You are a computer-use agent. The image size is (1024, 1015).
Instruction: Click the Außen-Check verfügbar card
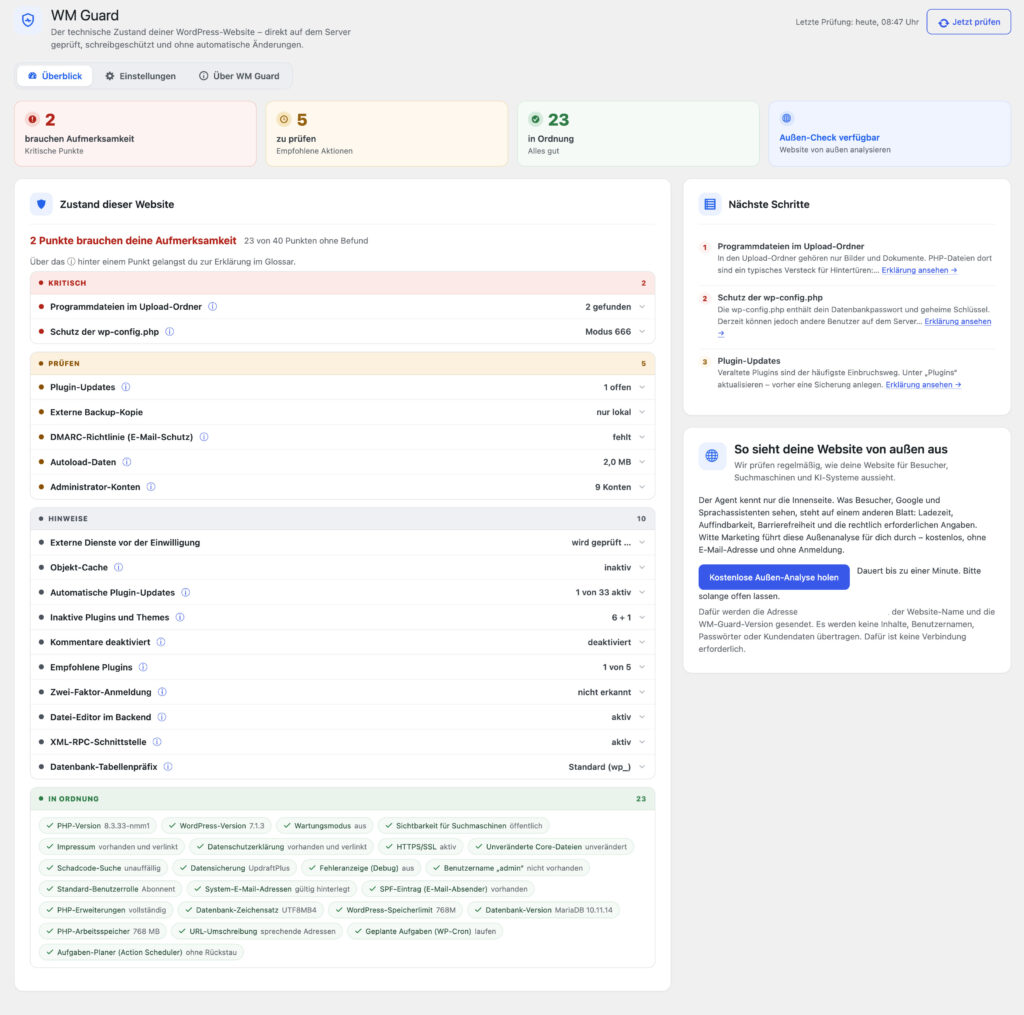coord(889,133)
